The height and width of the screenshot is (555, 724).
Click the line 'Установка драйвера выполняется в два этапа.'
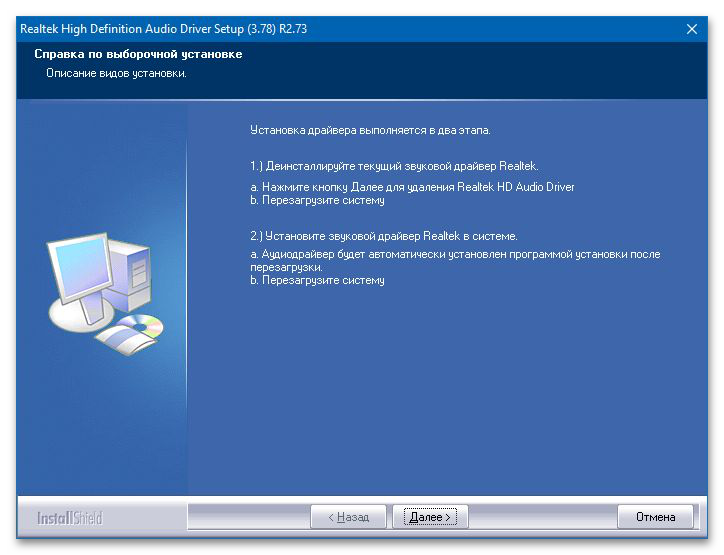[x=370, y=130]
